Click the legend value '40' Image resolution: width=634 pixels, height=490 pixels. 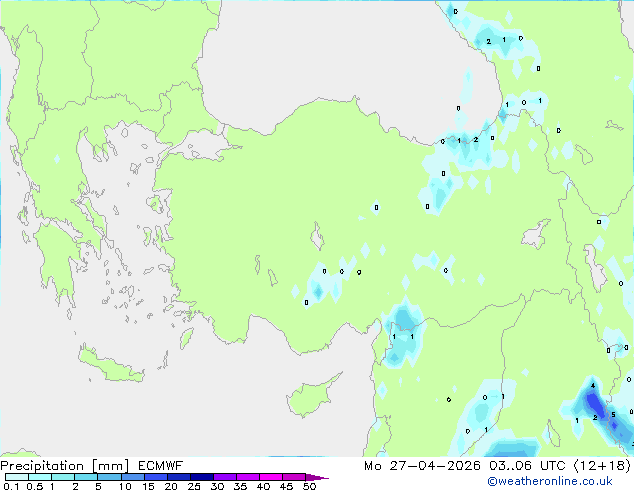click(x=263, y=486)
